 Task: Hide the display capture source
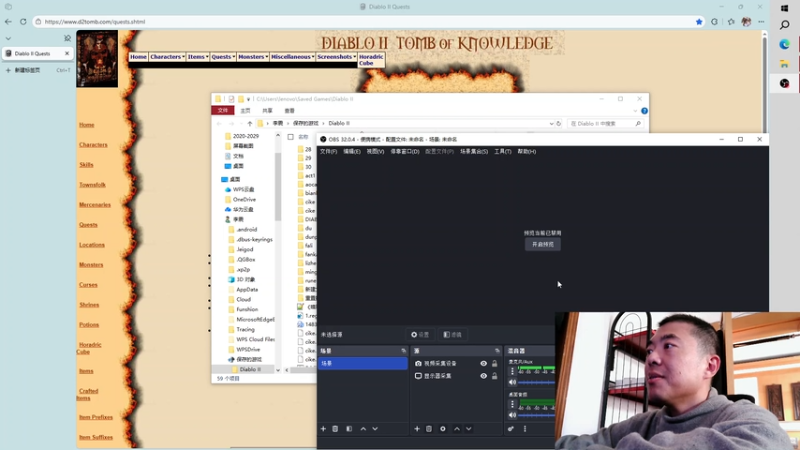483,376
